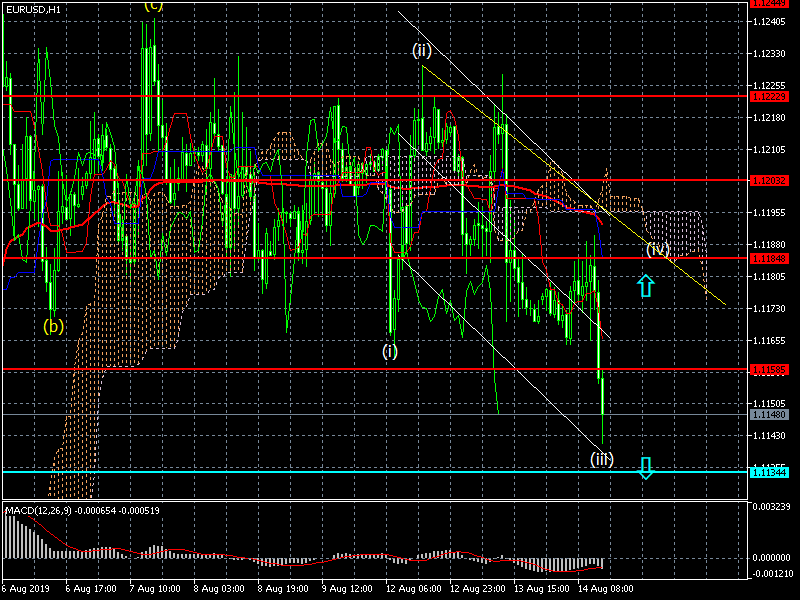Click the 6 Aug 2019 date label

tap(24, 590)
